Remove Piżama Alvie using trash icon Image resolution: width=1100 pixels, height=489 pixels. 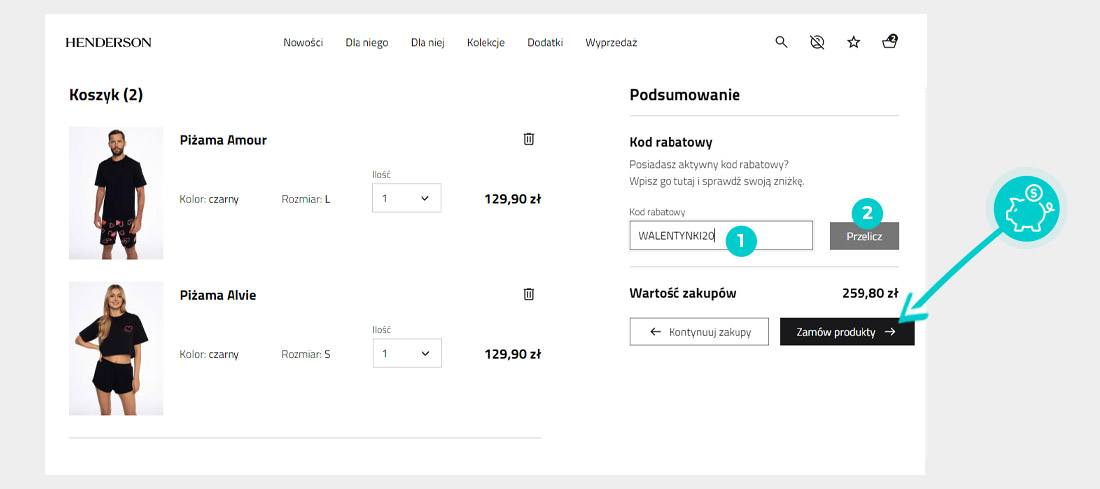529,294
